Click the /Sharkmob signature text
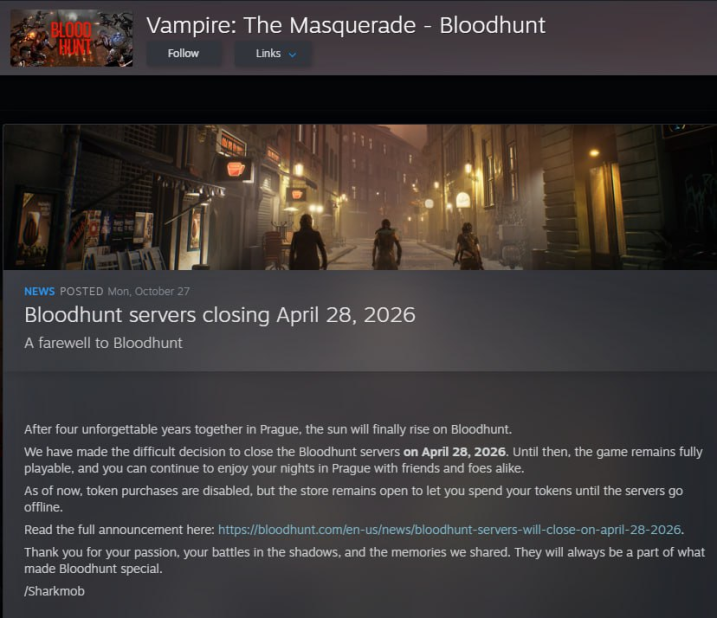 coord(54,591)
